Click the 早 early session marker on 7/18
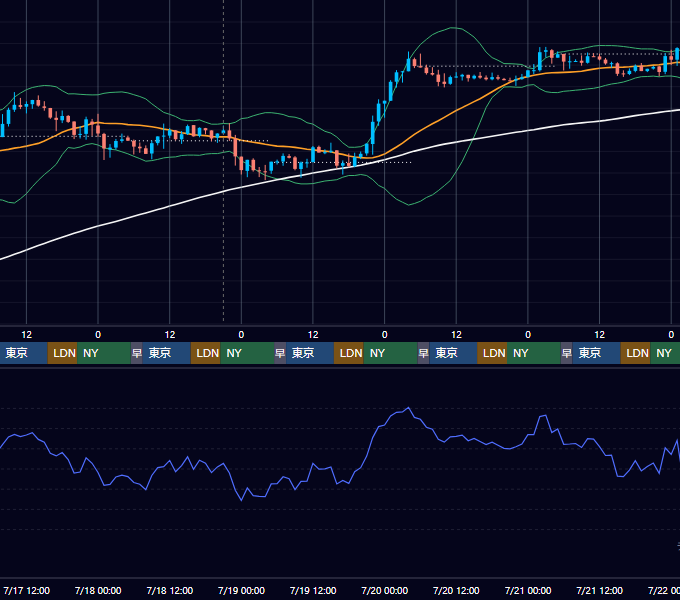The height and width of the screenshot is (600, 680). pos(137,353)
